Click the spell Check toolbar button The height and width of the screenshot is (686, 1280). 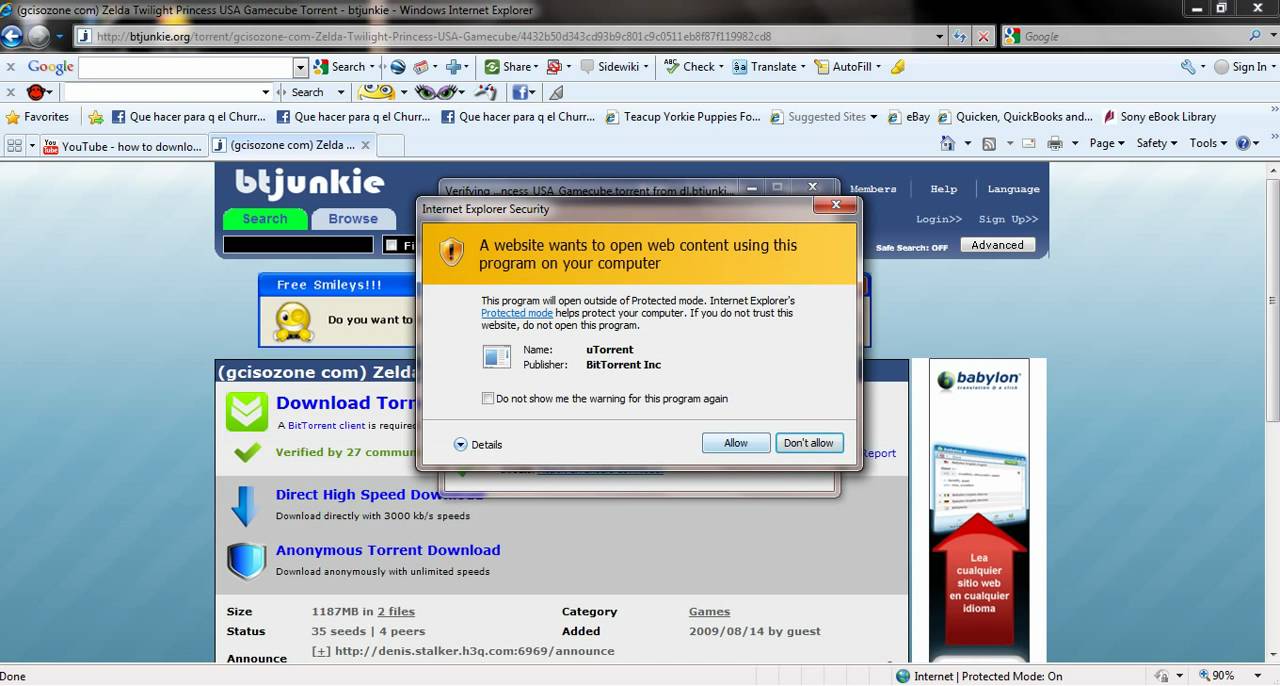[692, 67]
